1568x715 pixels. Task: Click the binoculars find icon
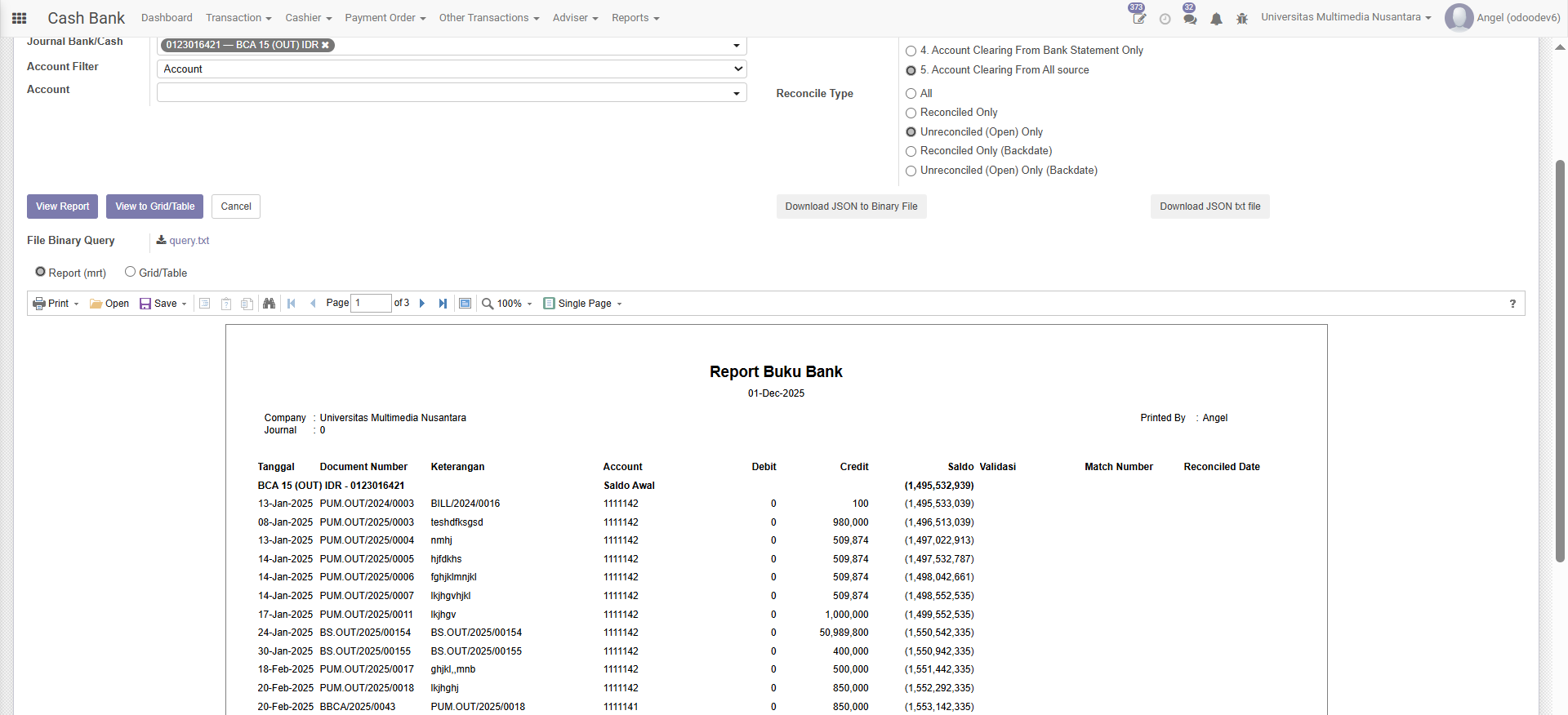pyautogui.click(x=269, y=304)
